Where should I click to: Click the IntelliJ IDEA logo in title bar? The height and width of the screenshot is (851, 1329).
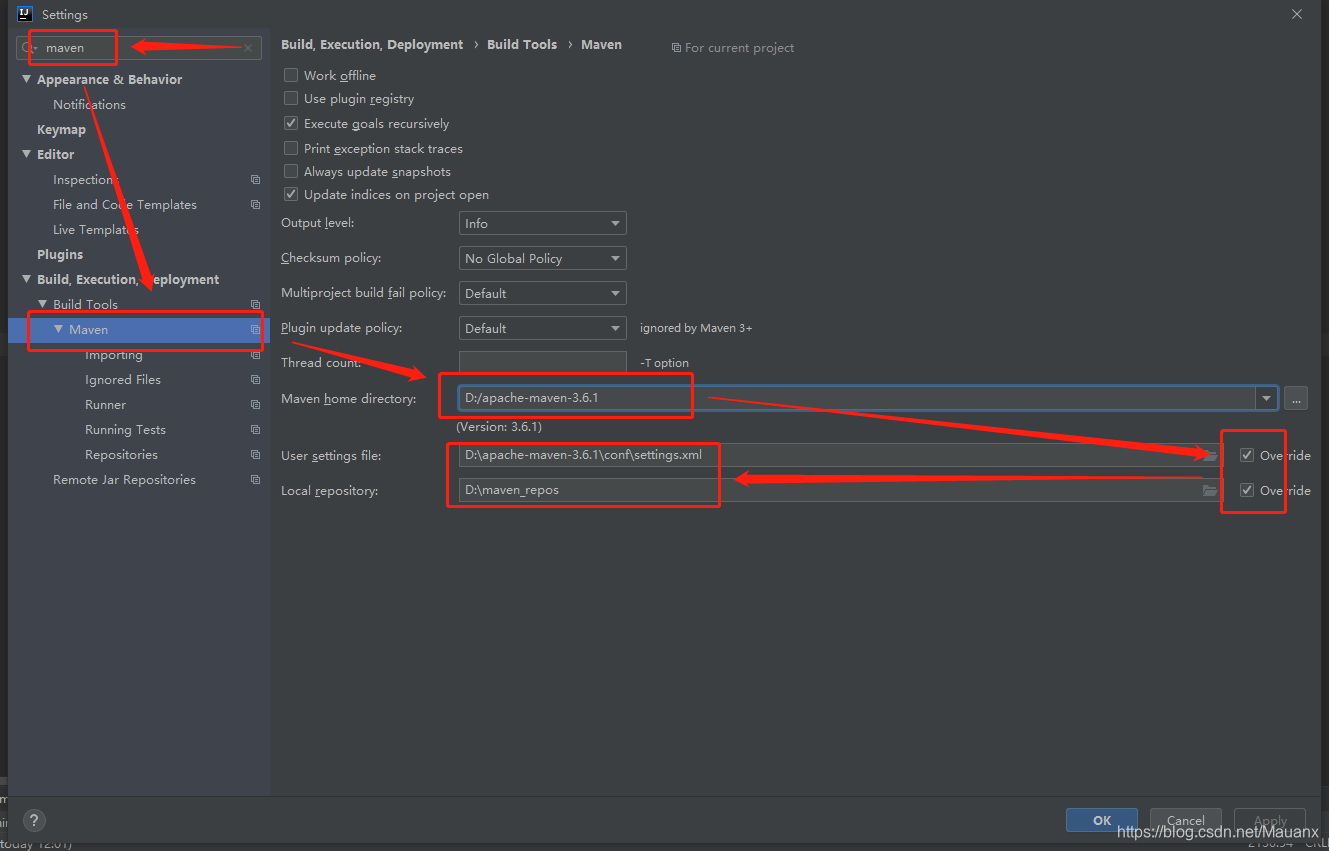click(x=25, y=14)
